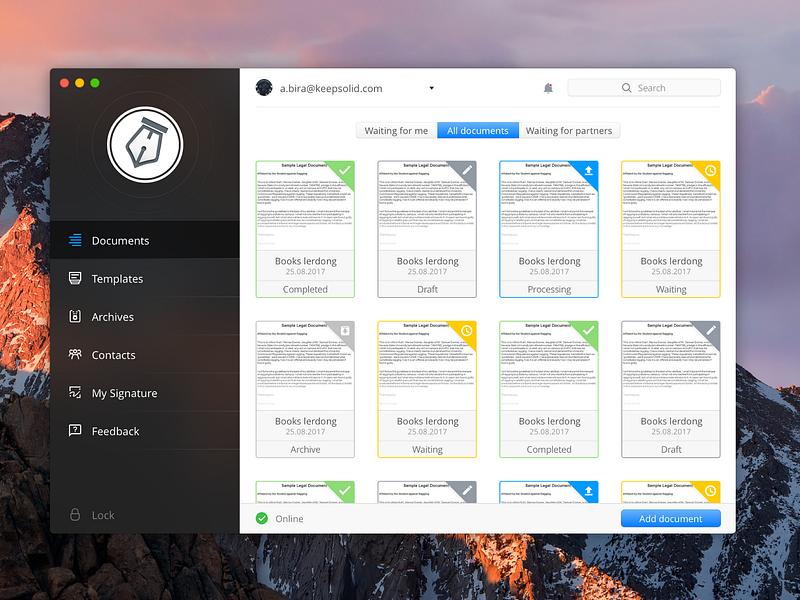The height and width of the screenshot is (600, 800).
Task: Open Archives in the sidebar
Action: 145,317
